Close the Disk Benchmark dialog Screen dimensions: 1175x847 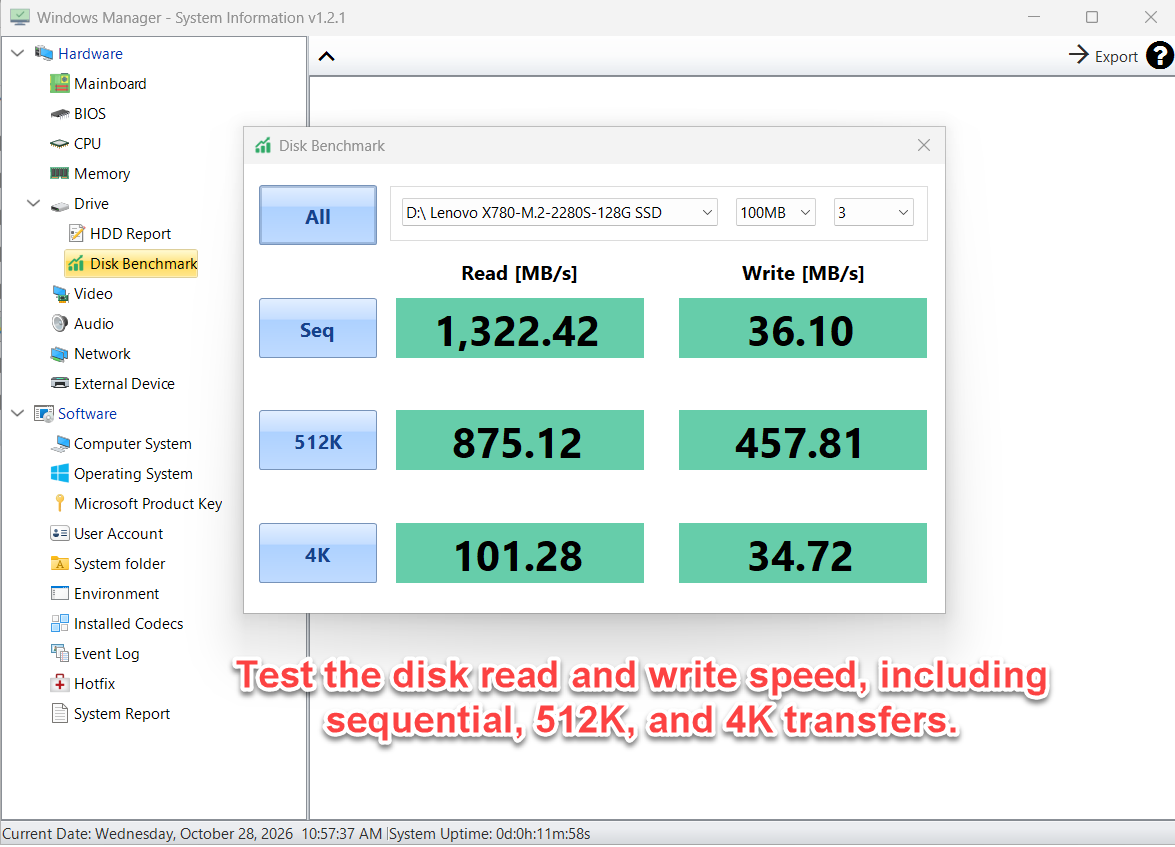(923, 145)
